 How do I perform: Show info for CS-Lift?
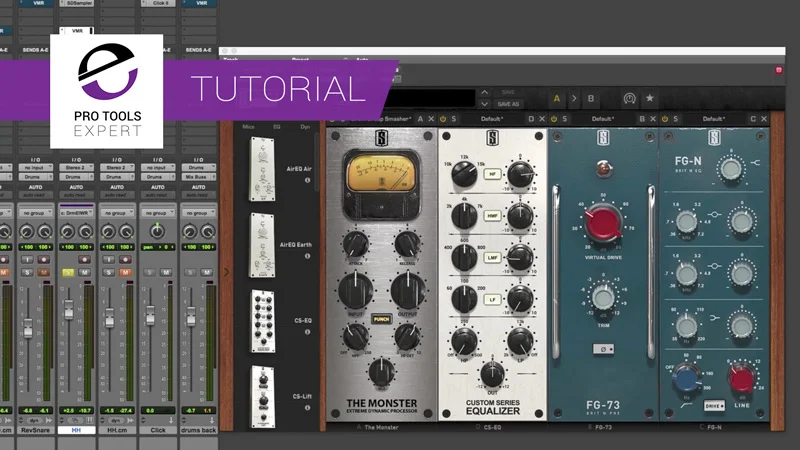308,408
